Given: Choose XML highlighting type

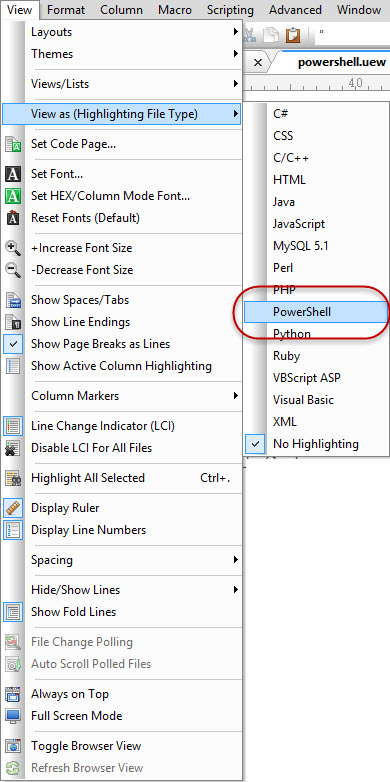Looking at the screenshot, I should coord(316,422).
